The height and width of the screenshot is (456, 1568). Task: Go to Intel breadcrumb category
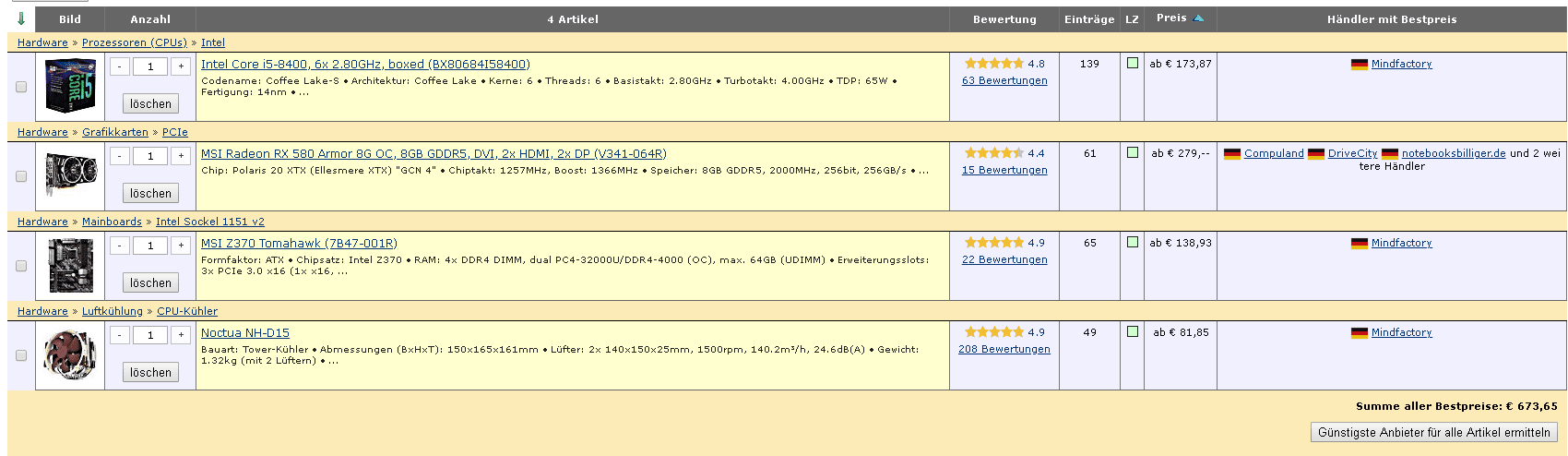213,42
